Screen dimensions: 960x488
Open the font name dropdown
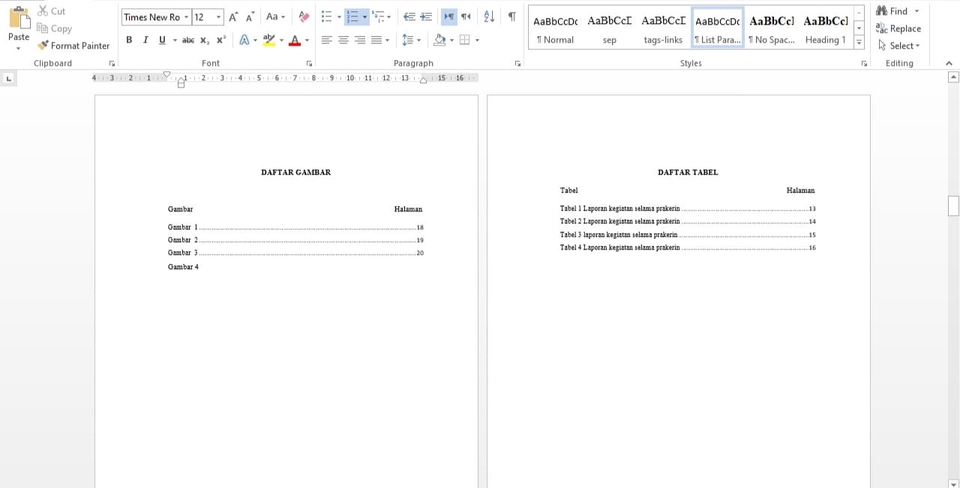(x=186, y=17)
